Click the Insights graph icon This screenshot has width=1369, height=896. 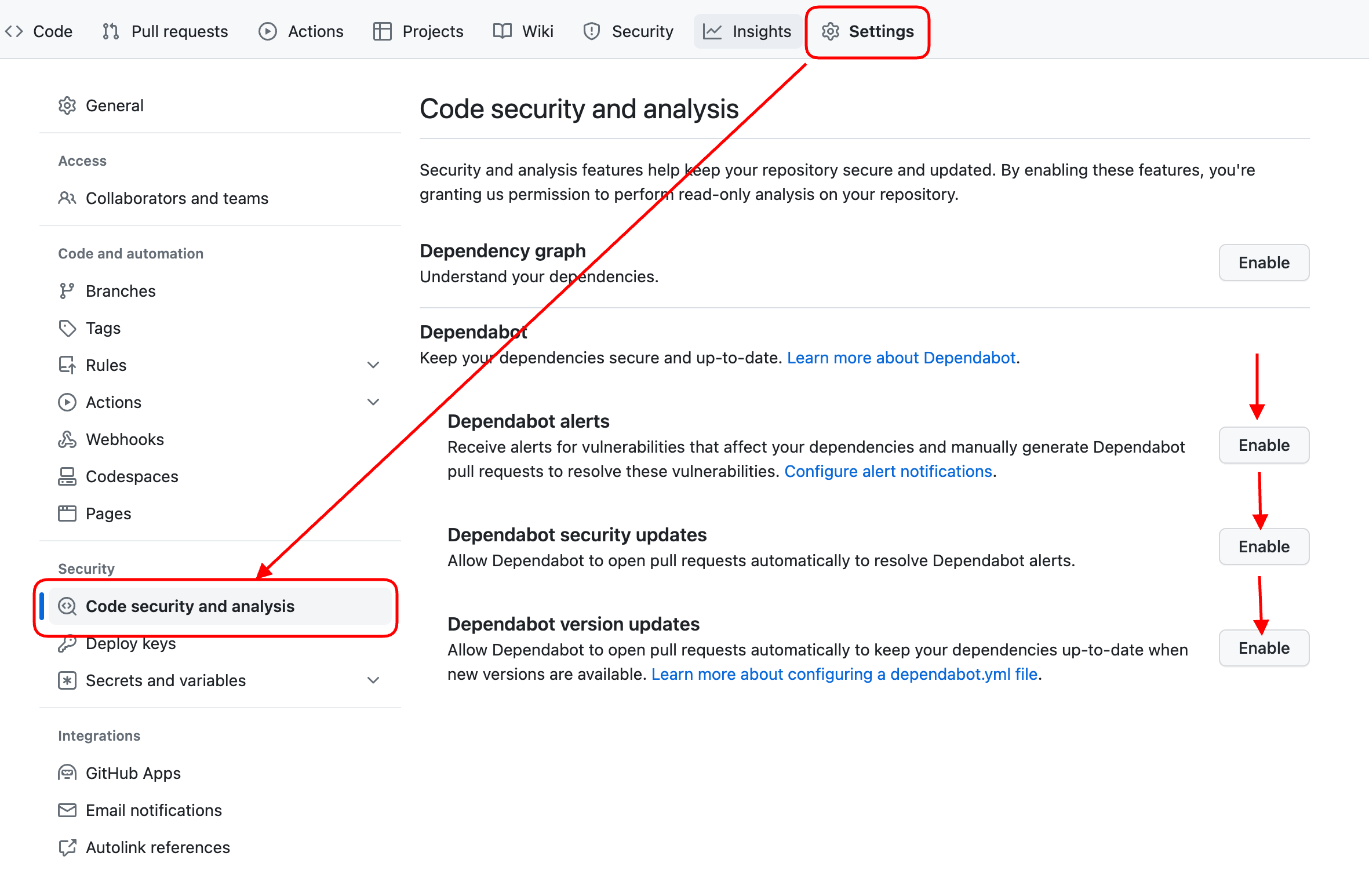tap(712, 31)
